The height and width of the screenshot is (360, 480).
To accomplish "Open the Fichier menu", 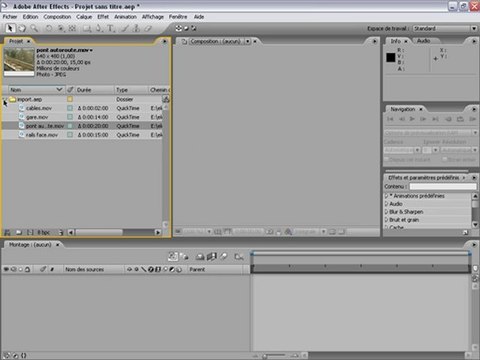I will point(10,17).
